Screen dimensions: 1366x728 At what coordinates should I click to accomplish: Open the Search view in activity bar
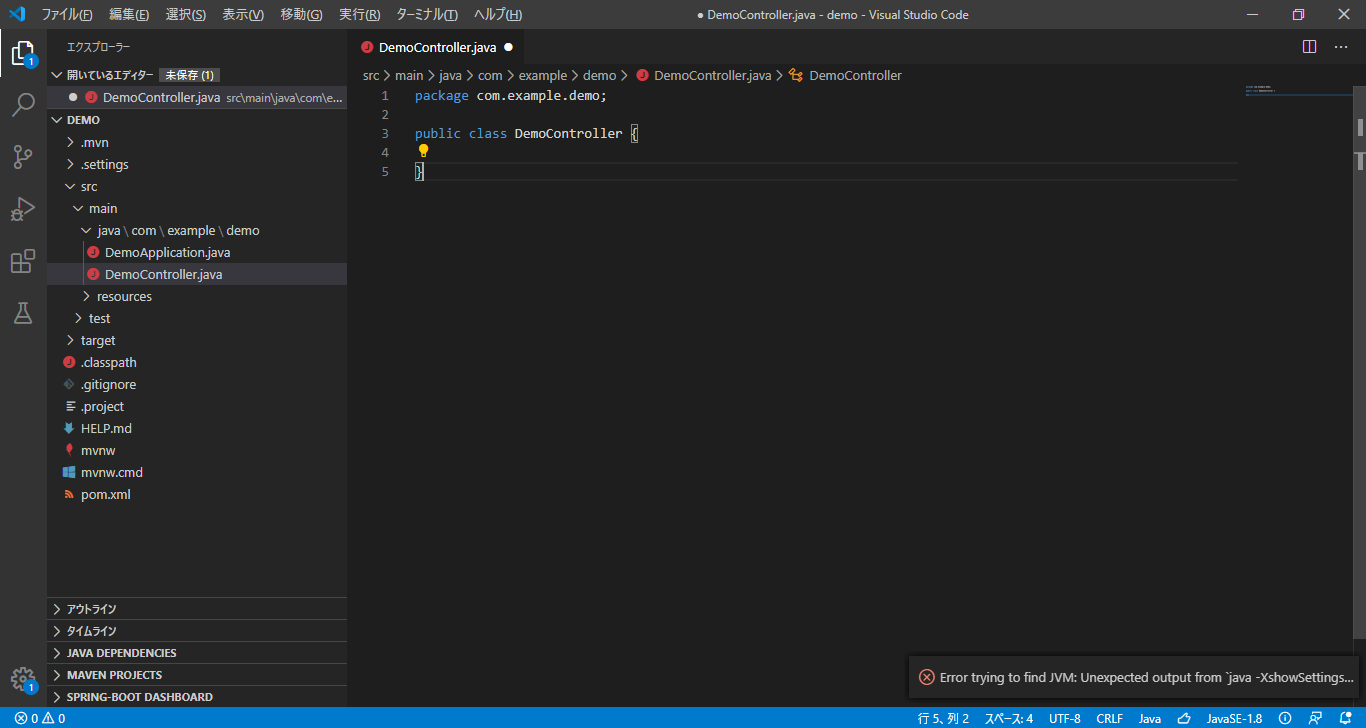23,105
